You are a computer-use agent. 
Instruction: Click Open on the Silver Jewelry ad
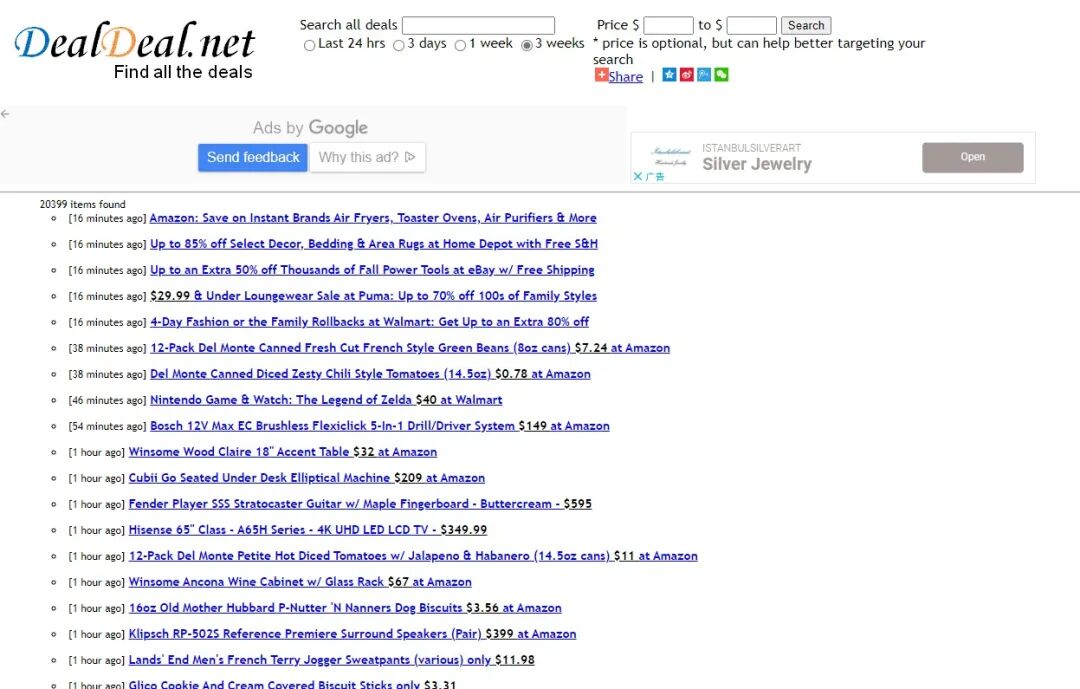(973, 157)
